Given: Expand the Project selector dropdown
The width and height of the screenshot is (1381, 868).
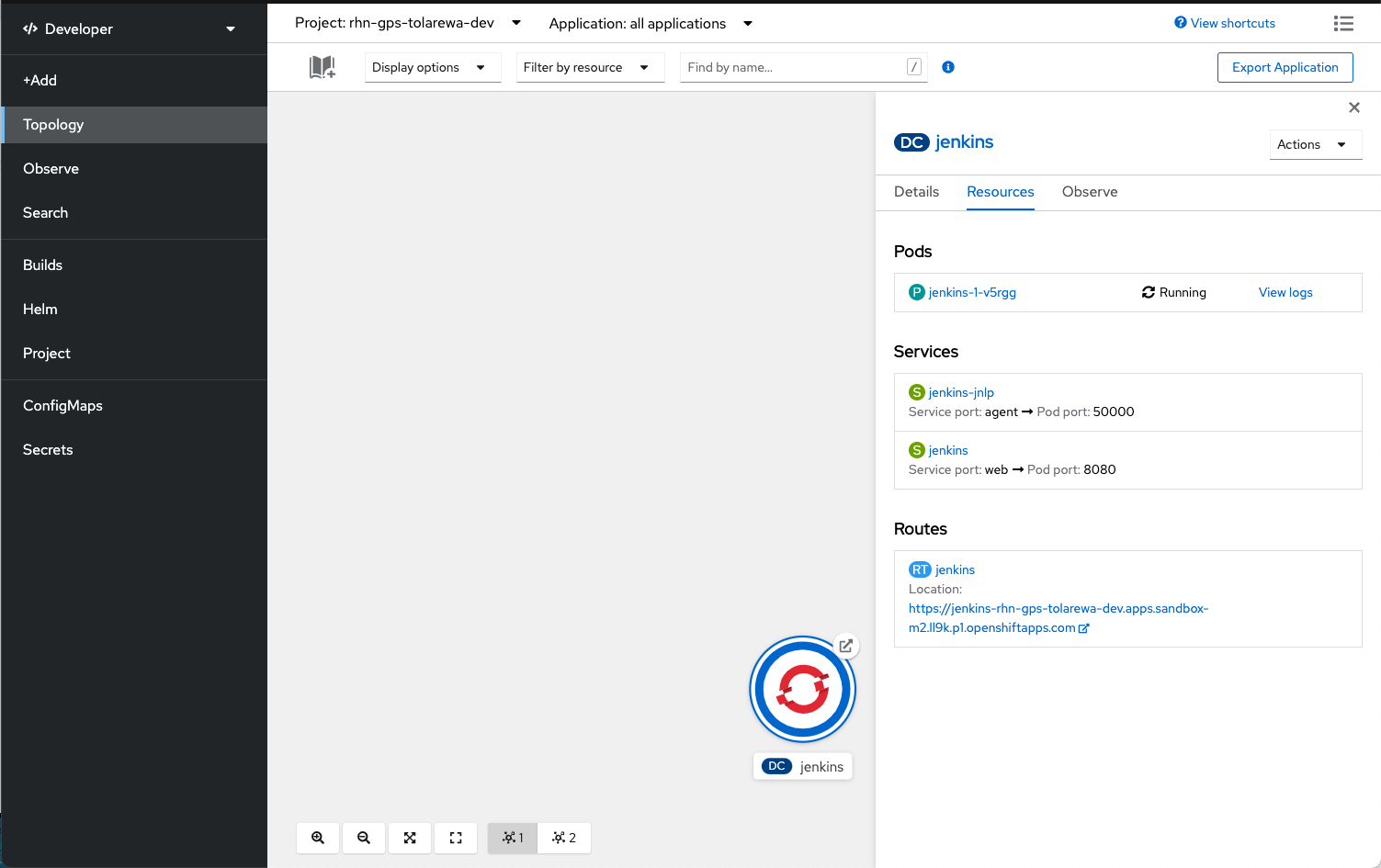Looking at the screenshot, I should coord(408,23).
